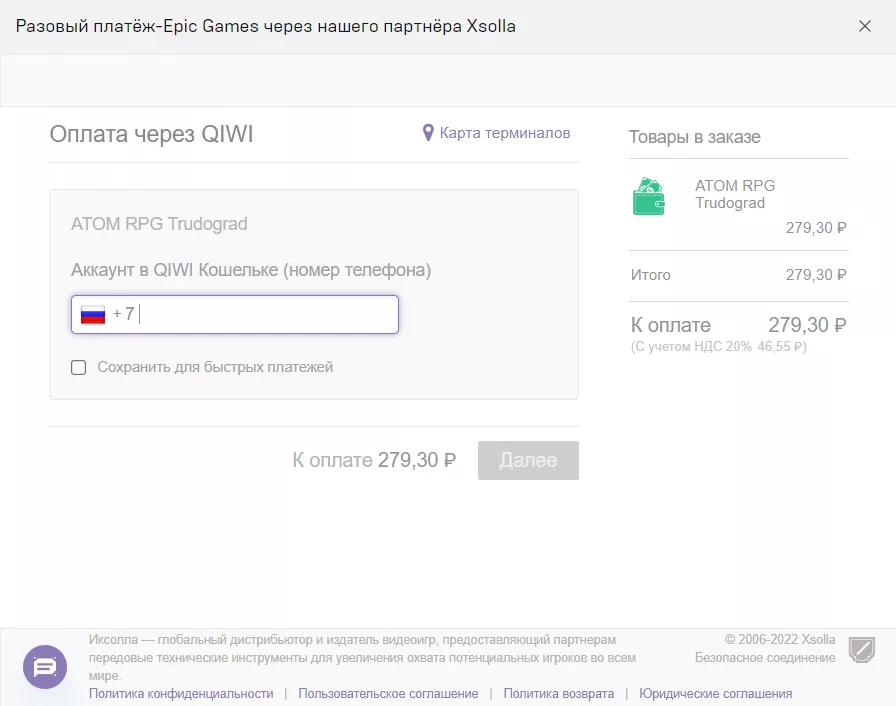
Task: Click the Далее button
Action: click(528, 460)
